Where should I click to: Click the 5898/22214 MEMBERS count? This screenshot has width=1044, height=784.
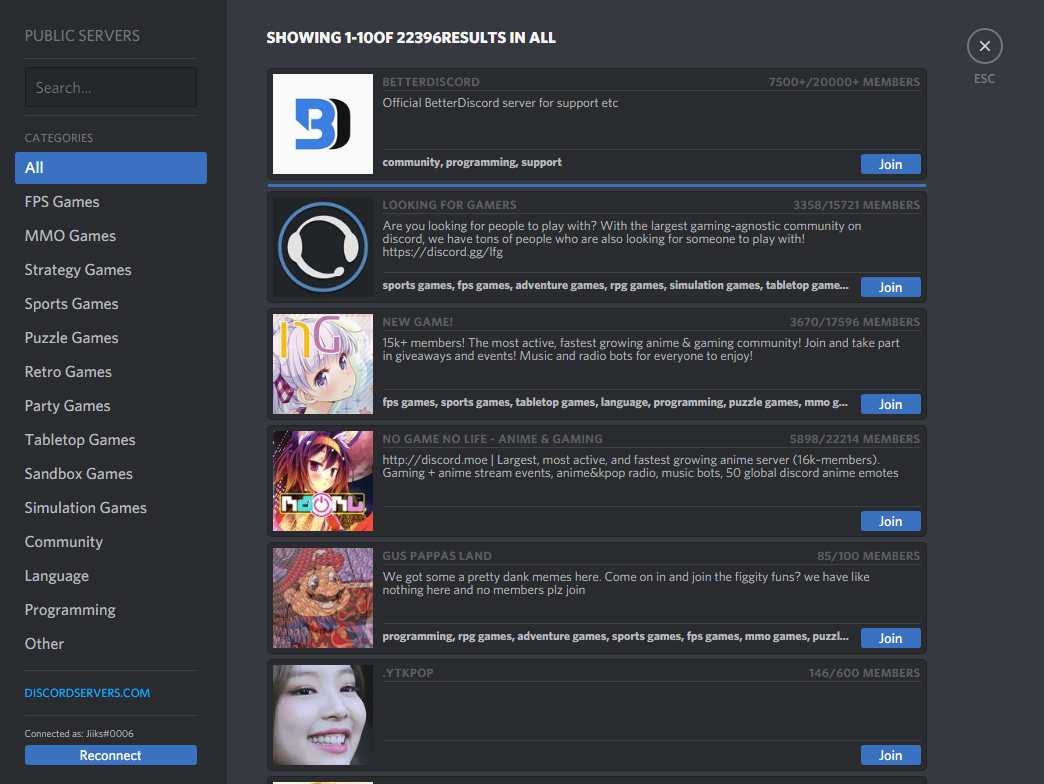(855, 439)
